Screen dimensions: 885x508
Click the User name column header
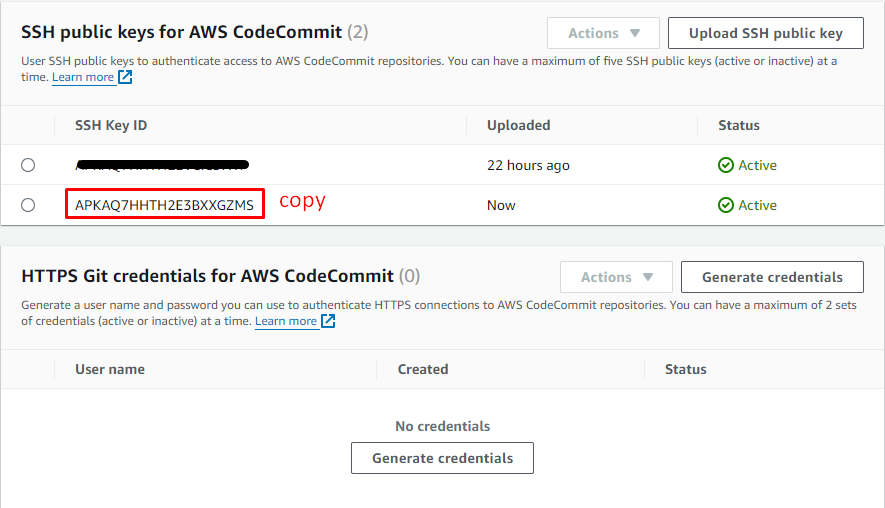110,369
